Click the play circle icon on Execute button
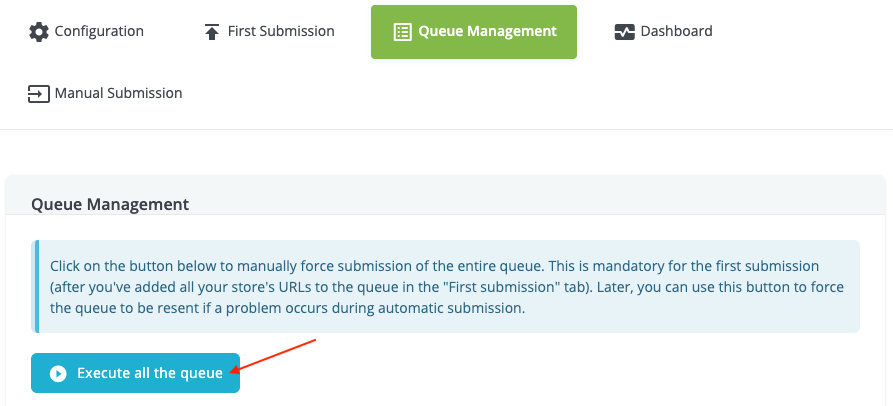This screenshot has width=893, height=406. [58, 374]
